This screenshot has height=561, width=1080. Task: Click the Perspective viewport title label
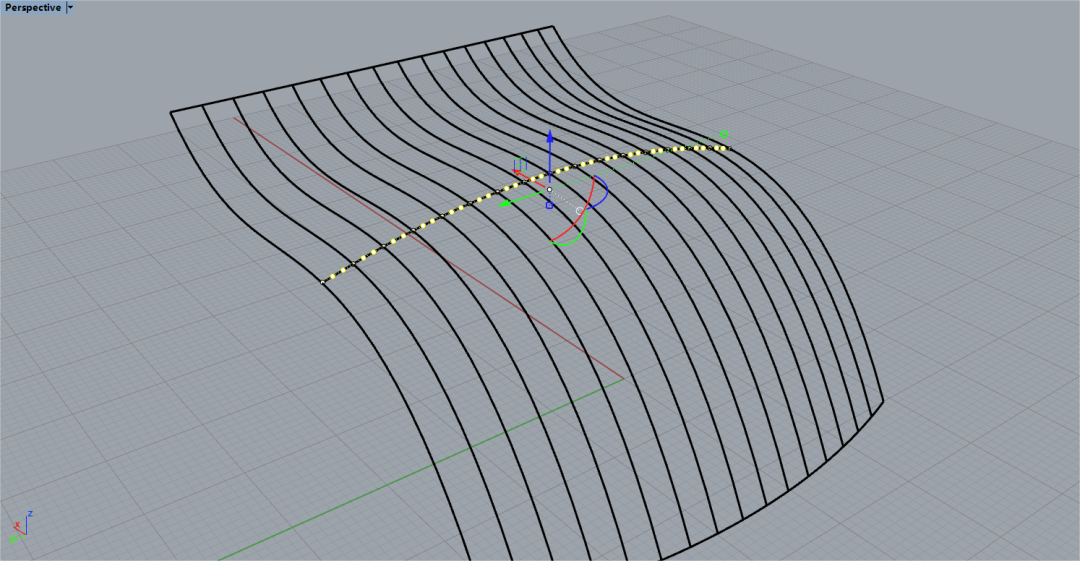pyautogui.click(x=32, y=8)
